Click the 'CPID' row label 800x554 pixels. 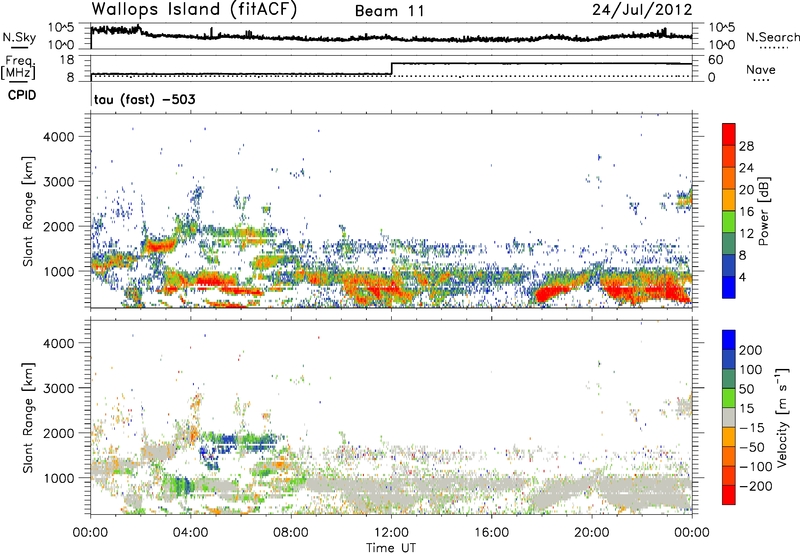(22, 95)
